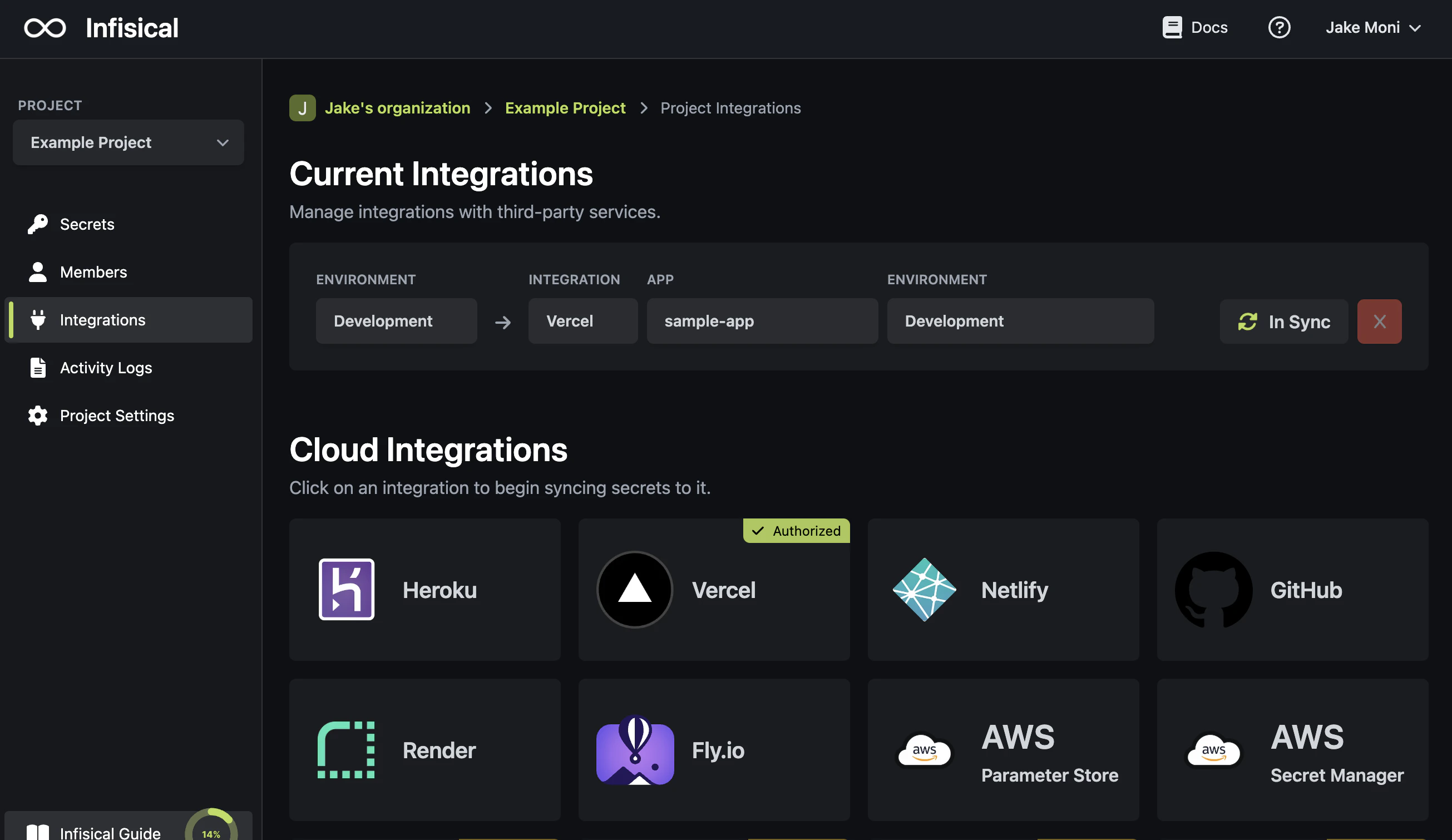Follow the Example Project breadcrumb link
Viewport: 1452px width, 840px height.
click(565, 108)
